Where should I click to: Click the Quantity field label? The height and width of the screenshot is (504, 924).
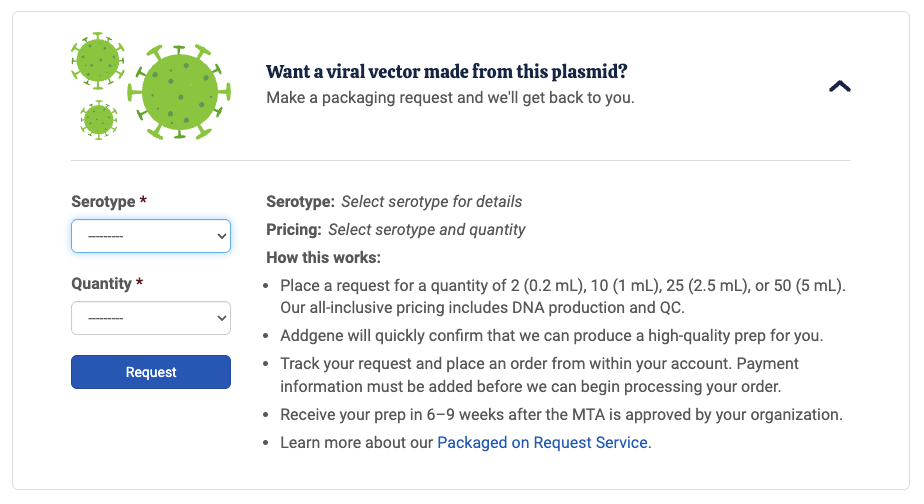tap(101, 284)
